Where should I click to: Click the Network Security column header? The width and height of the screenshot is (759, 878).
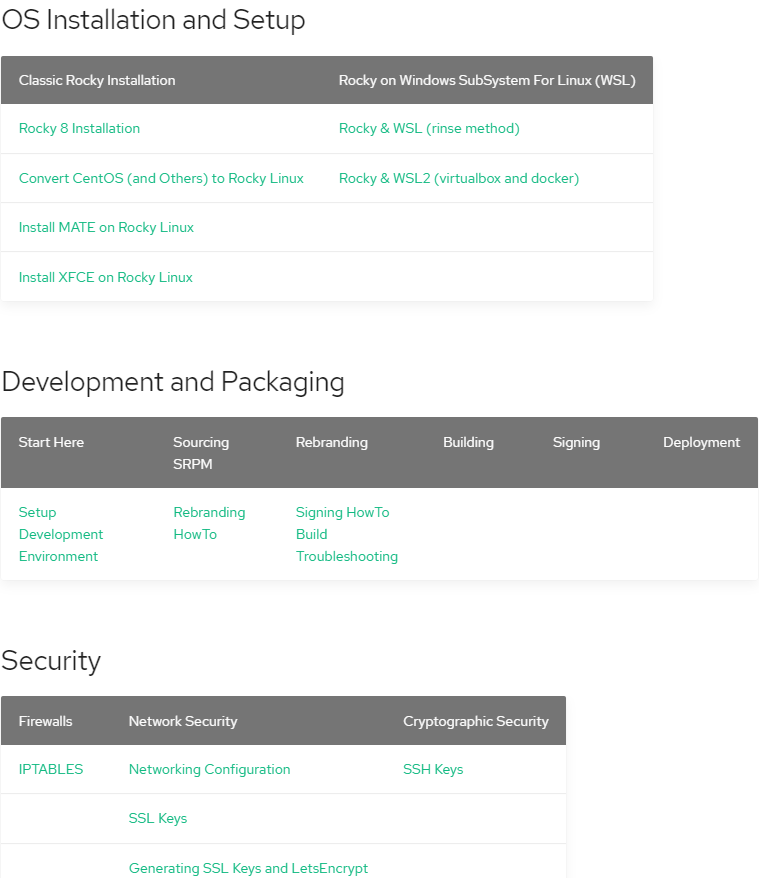coord(183,721)
